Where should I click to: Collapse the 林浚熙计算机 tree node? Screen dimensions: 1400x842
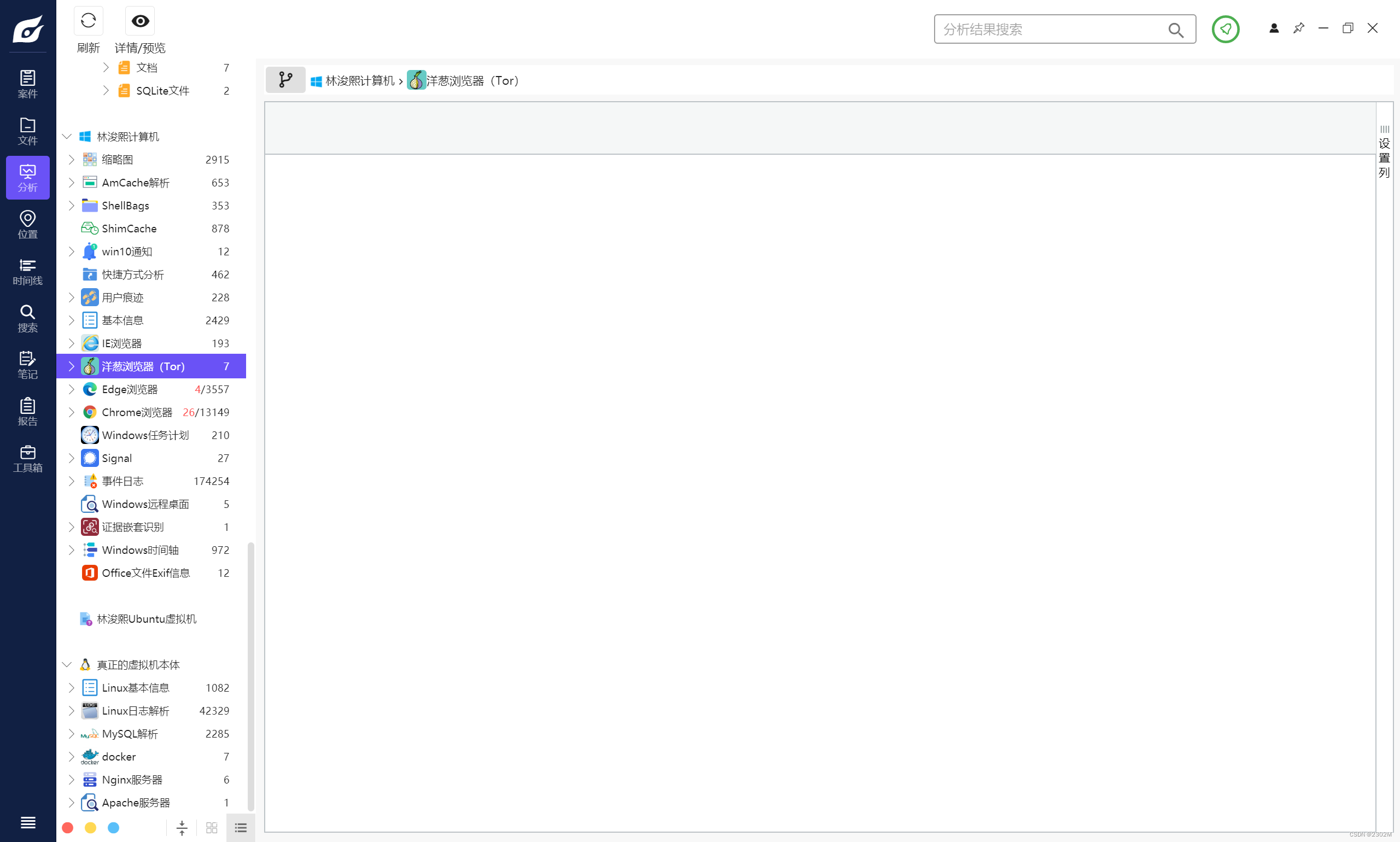point(67,137)
